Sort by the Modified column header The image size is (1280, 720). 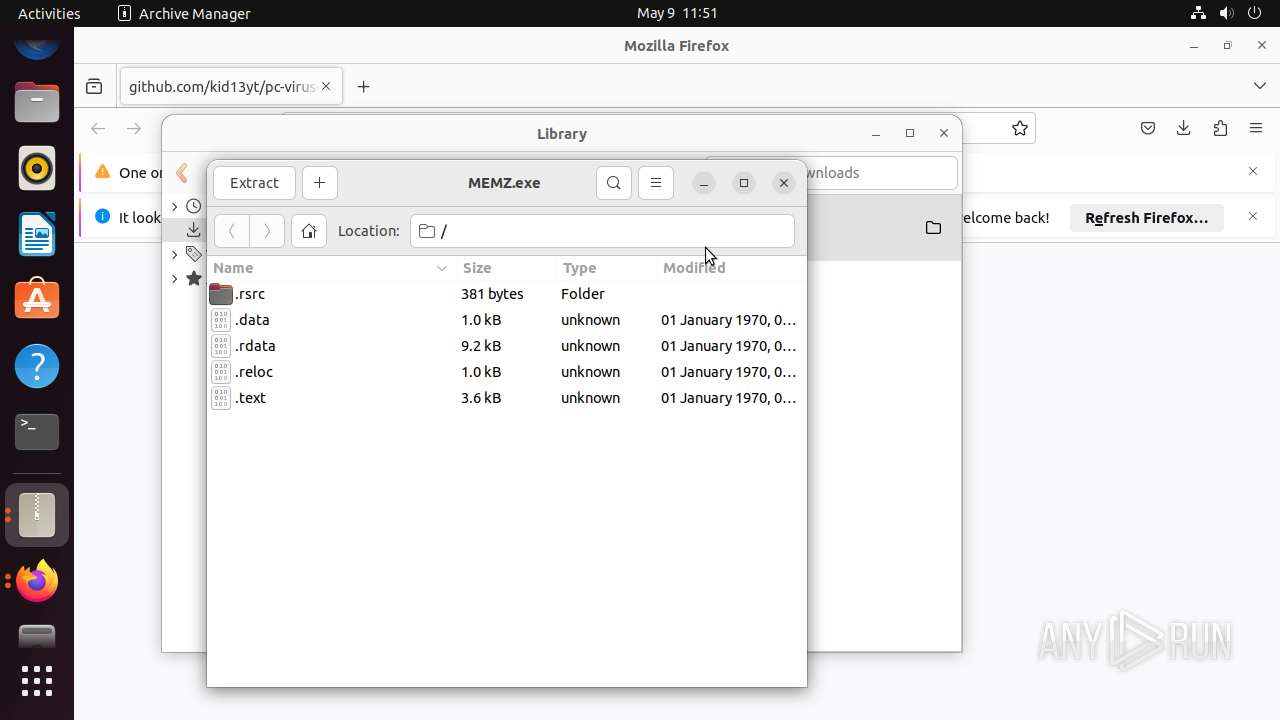(x=730, y=268)
